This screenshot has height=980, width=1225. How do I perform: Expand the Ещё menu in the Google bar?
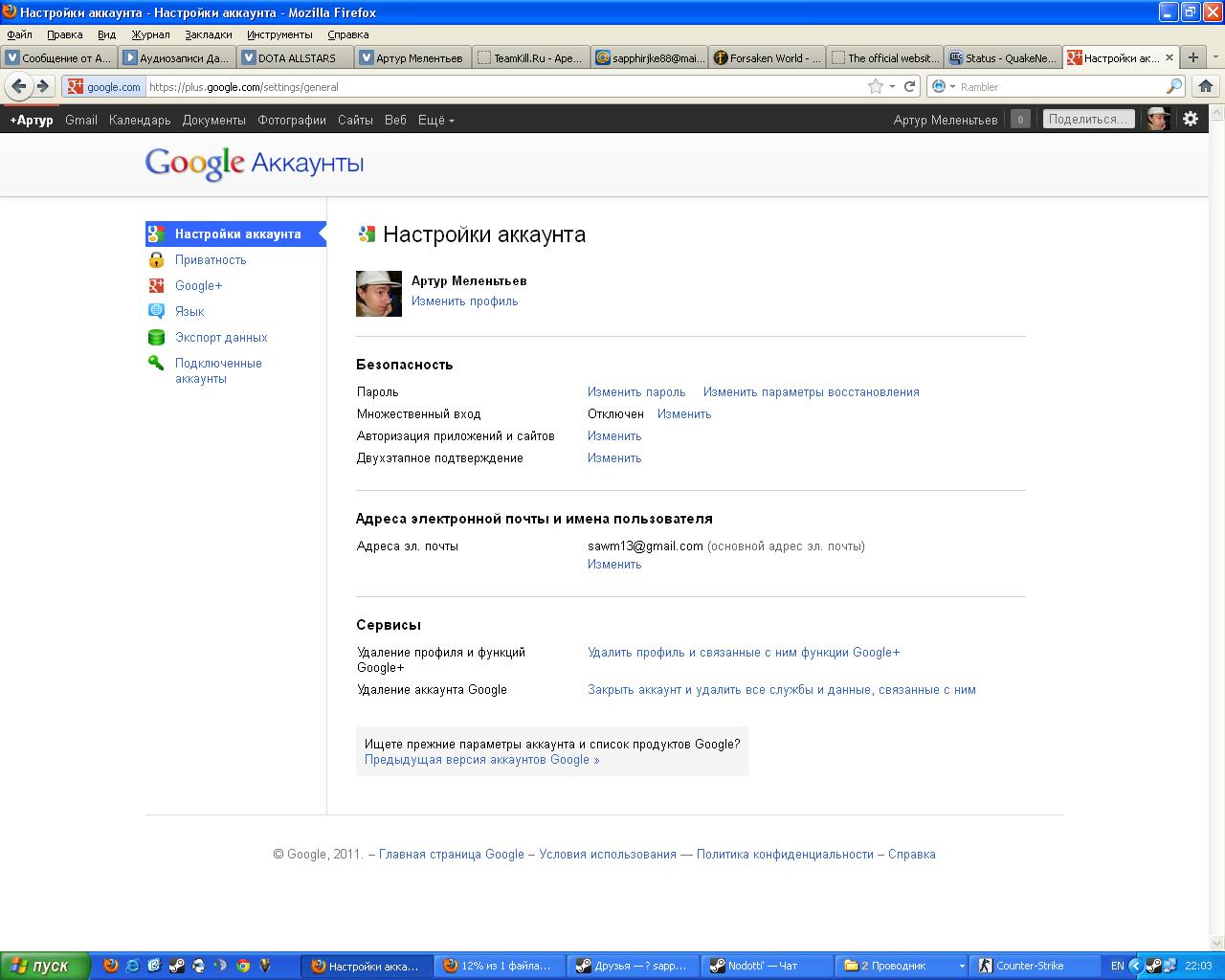(x=435, y=120)
